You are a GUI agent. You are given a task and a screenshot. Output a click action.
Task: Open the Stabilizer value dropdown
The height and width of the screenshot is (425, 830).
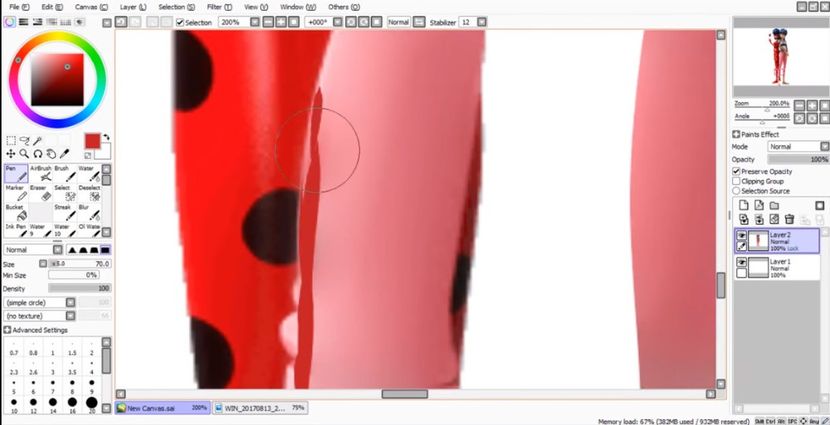481,22
